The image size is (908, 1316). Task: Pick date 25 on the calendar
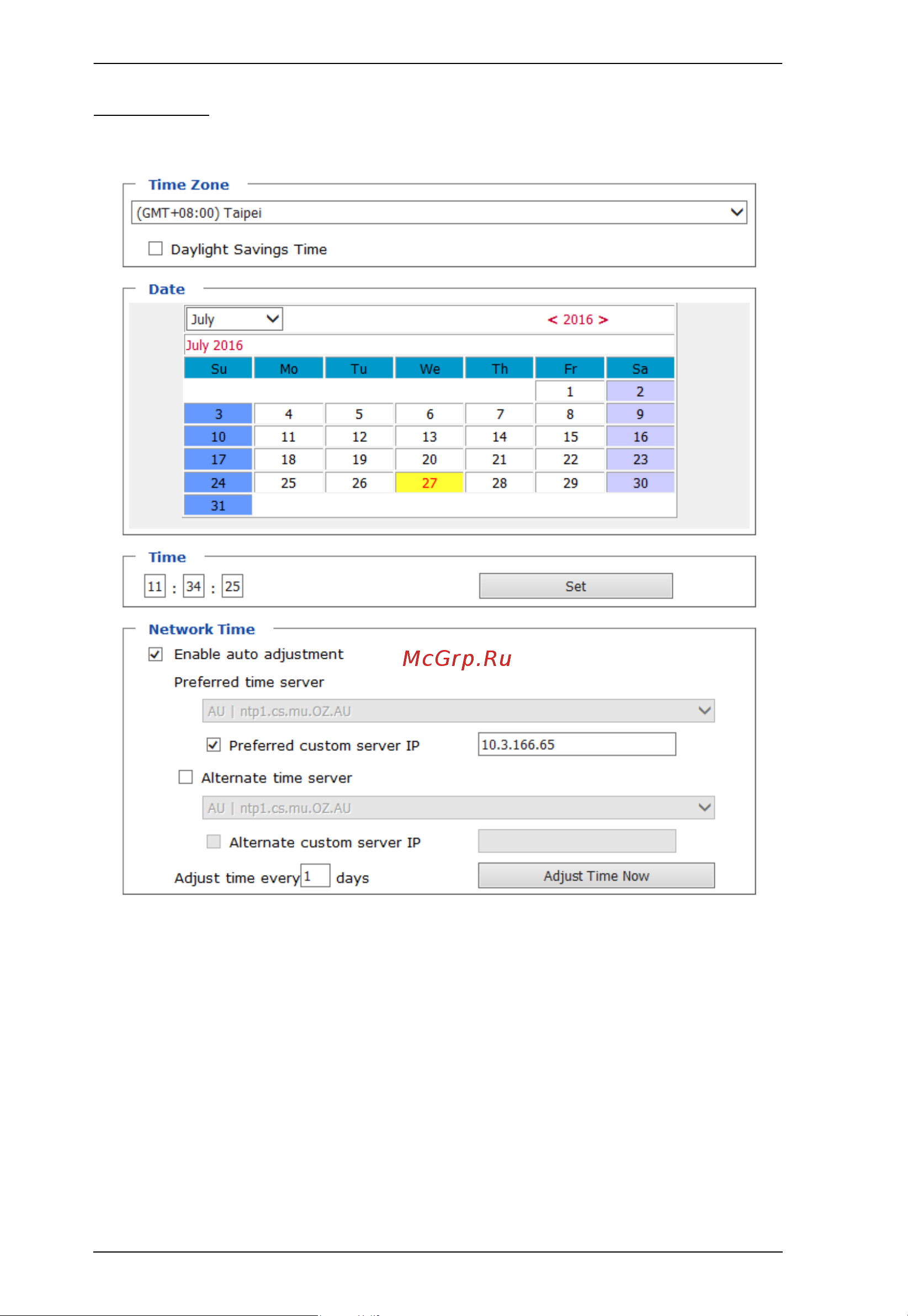pos(289,483)
